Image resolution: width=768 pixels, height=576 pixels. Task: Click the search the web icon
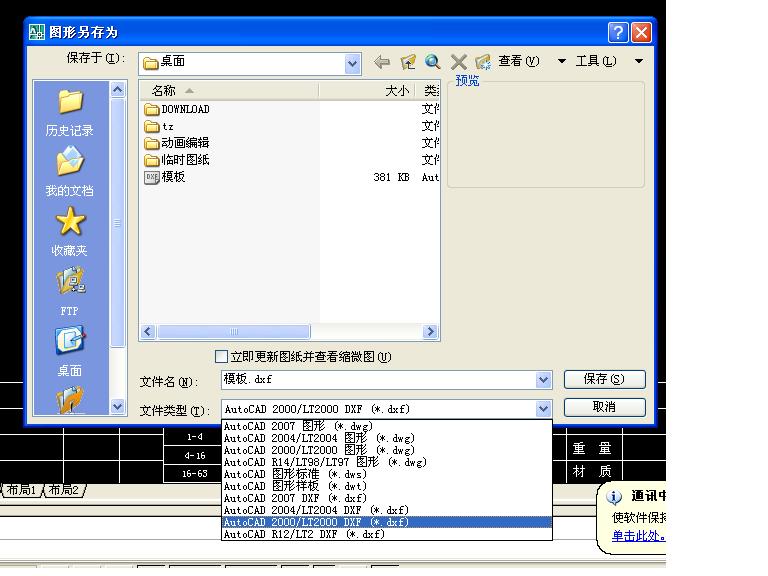coord(432,62)
